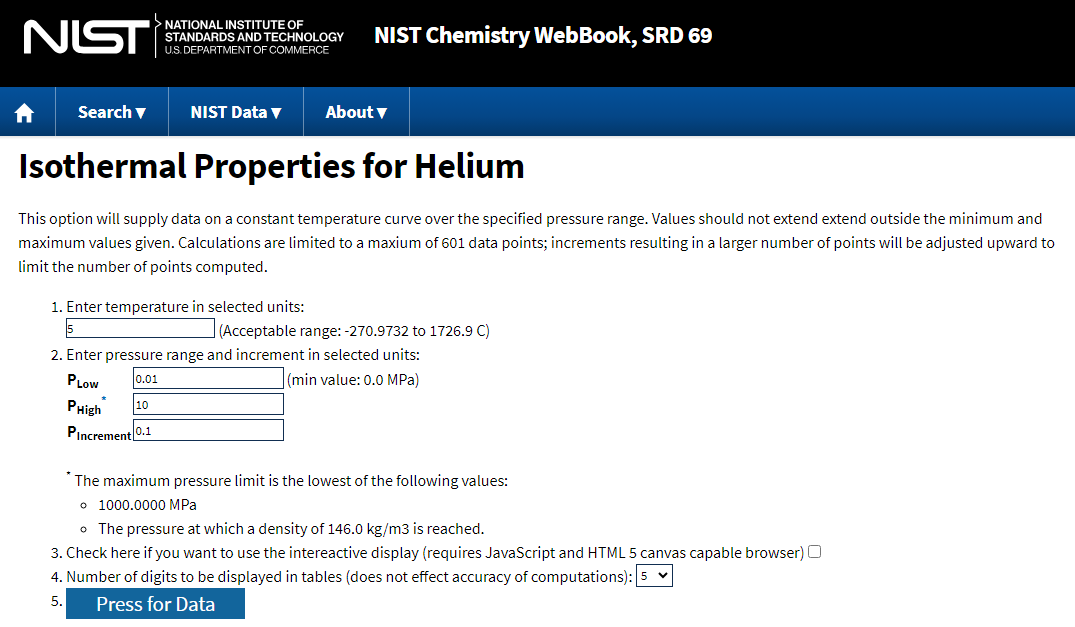
Task: Open the About menu
Action: coord(356,112)
